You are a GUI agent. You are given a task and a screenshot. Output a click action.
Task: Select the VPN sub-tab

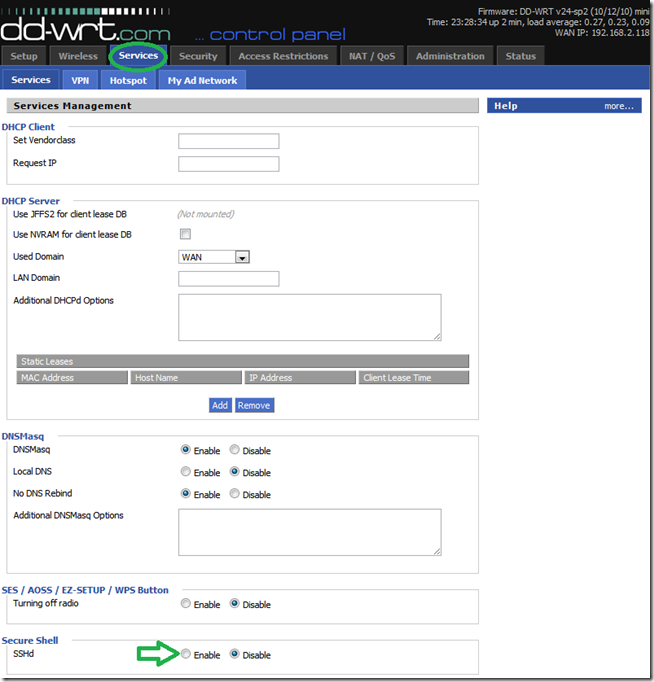click(80, 80)
